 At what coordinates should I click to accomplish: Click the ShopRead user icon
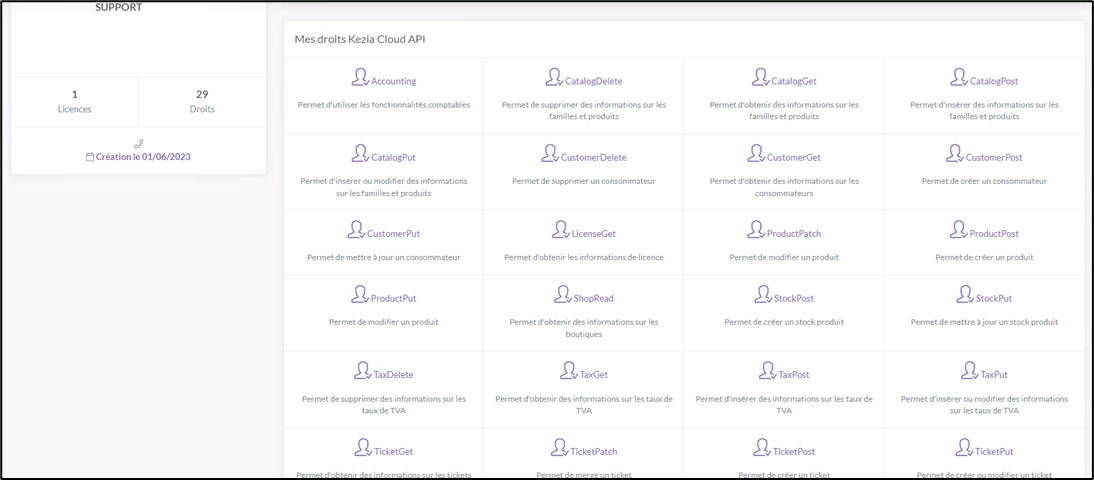click(x=563, y=294)
